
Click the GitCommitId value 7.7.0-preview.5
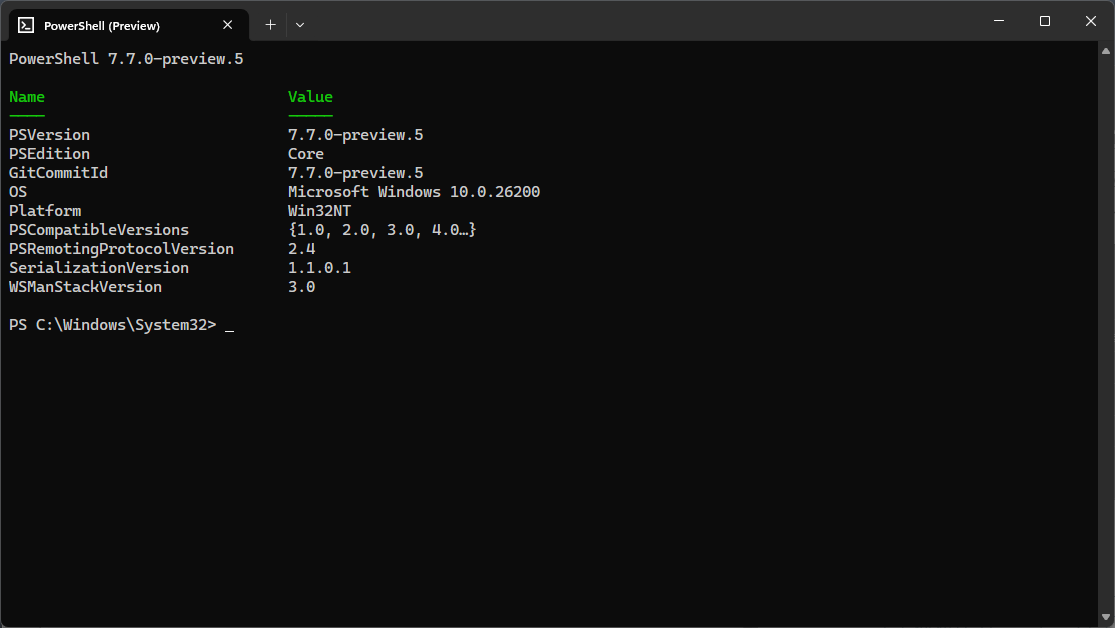tap(356, 173)
